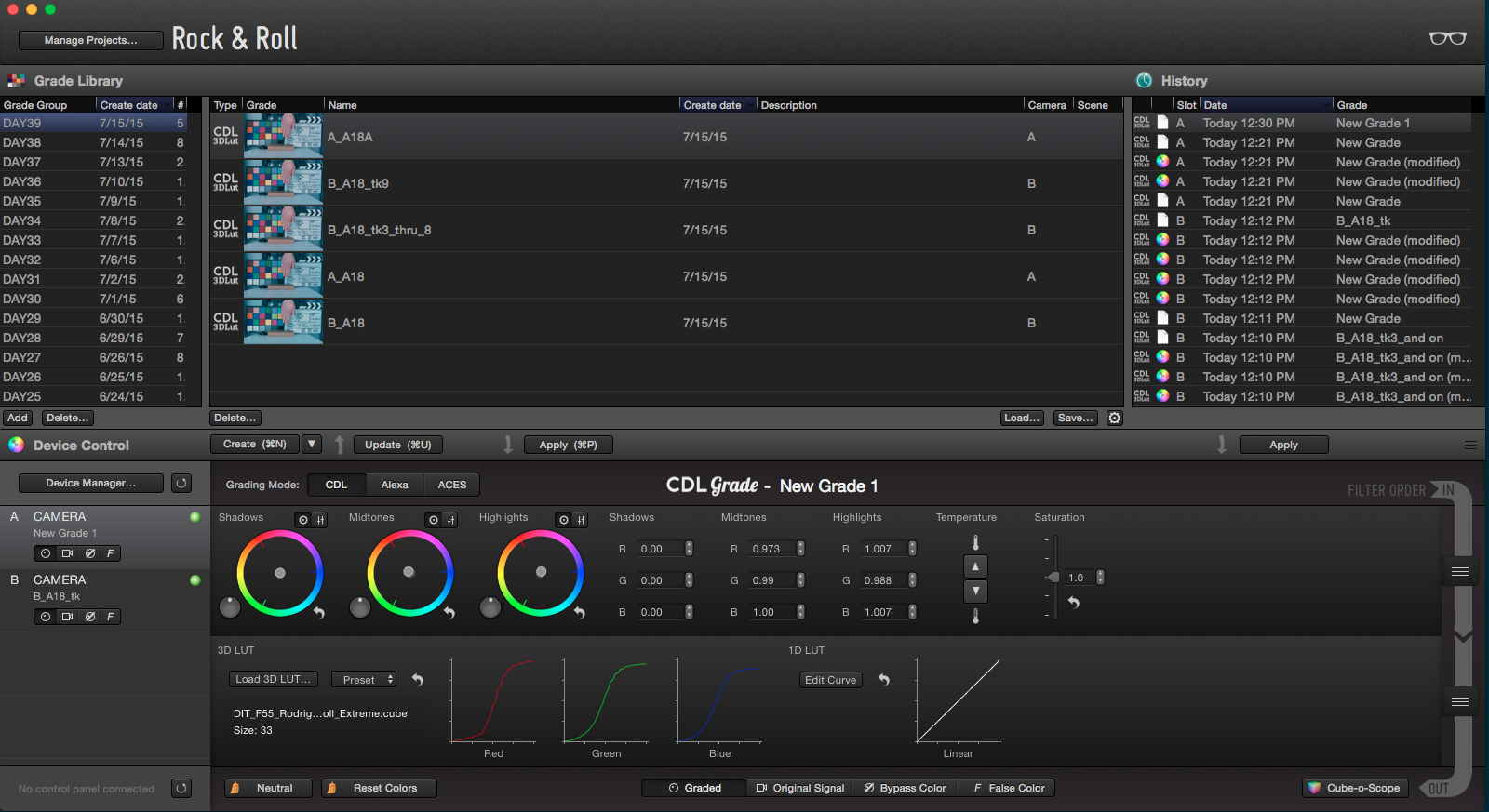Click the glasses icon at top right

[1447, 38]
